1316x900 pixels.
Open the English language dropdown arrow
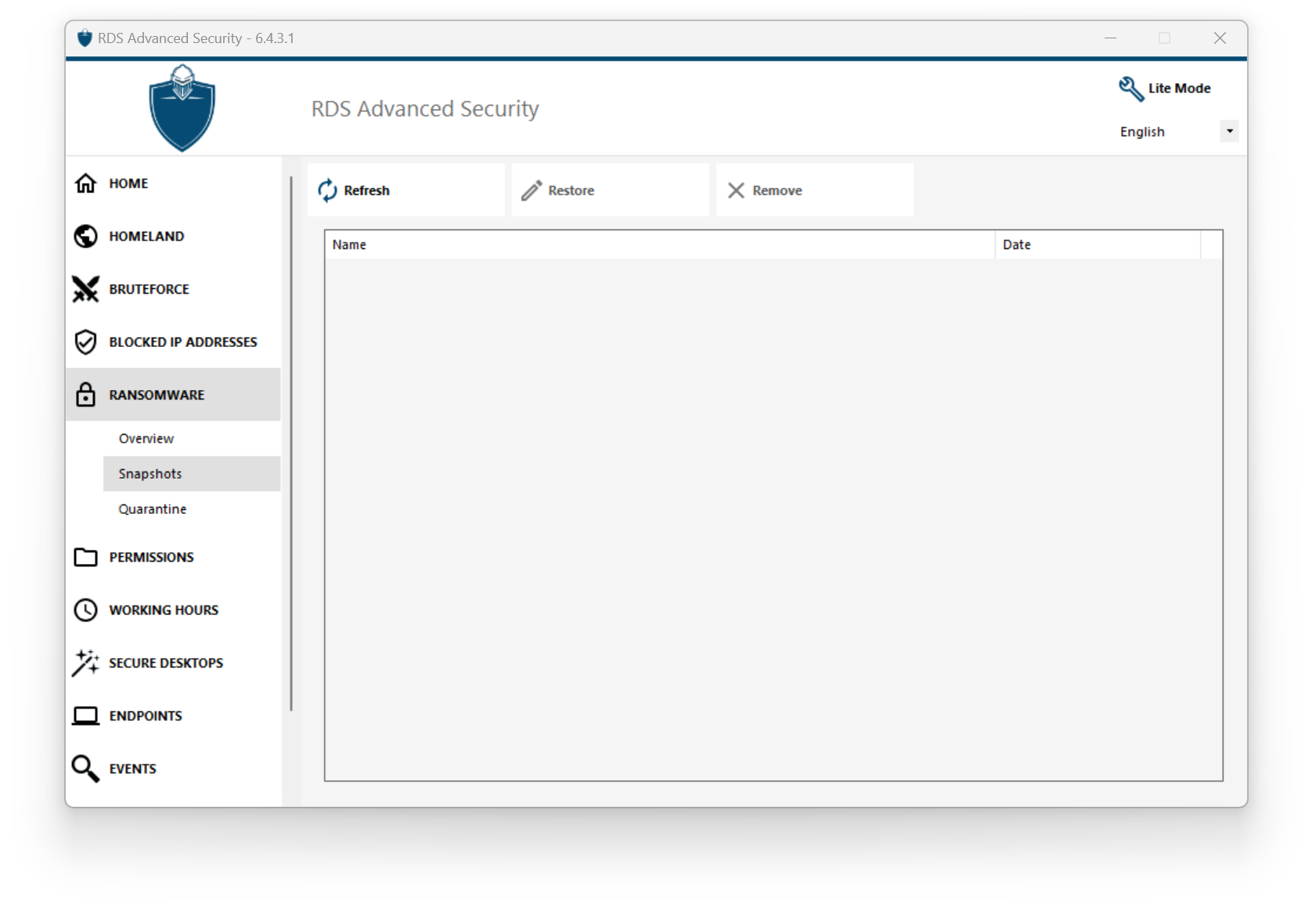[x=1229, y=132]
